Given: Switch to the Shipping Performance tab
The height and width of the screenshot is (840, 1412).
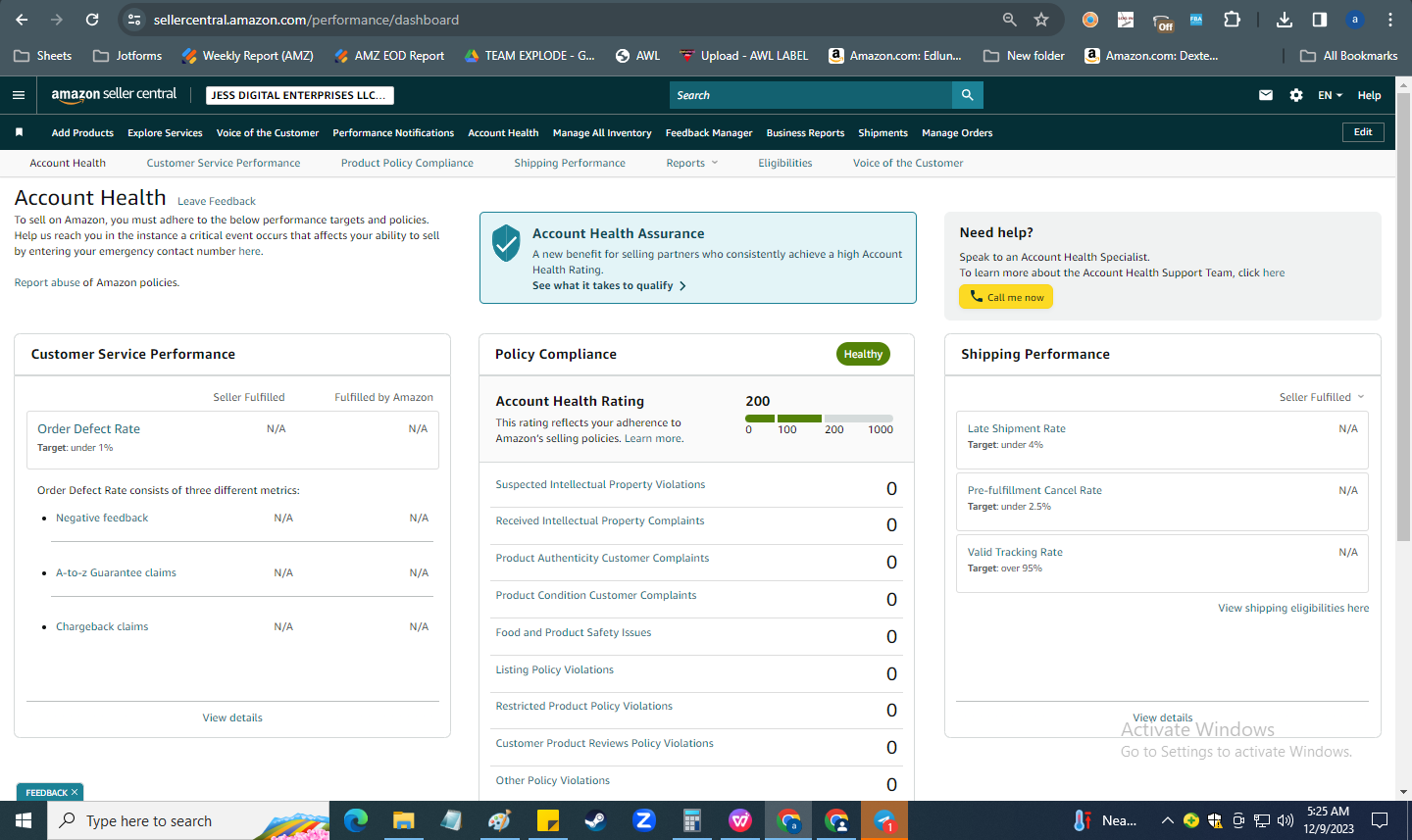Looking at the screenshot, I should [570, 163].
